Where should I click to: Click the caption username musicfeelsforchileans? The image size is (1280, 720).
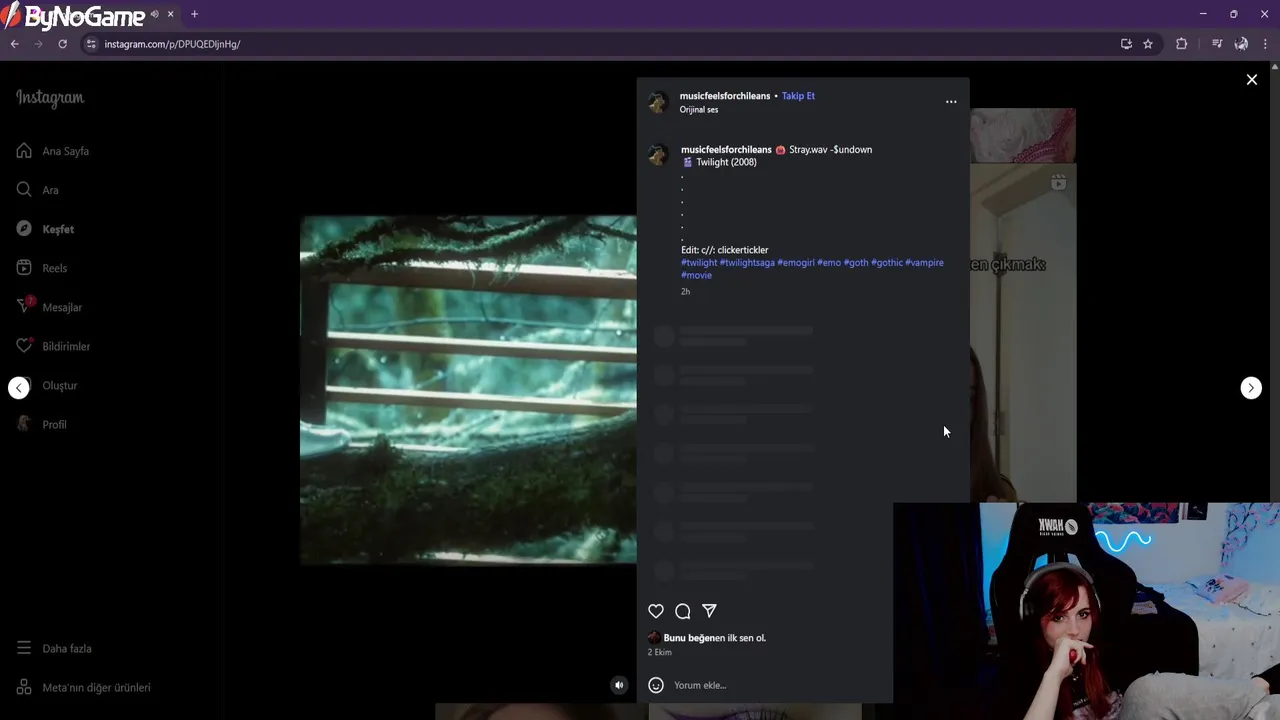click(x=727, y=150)
